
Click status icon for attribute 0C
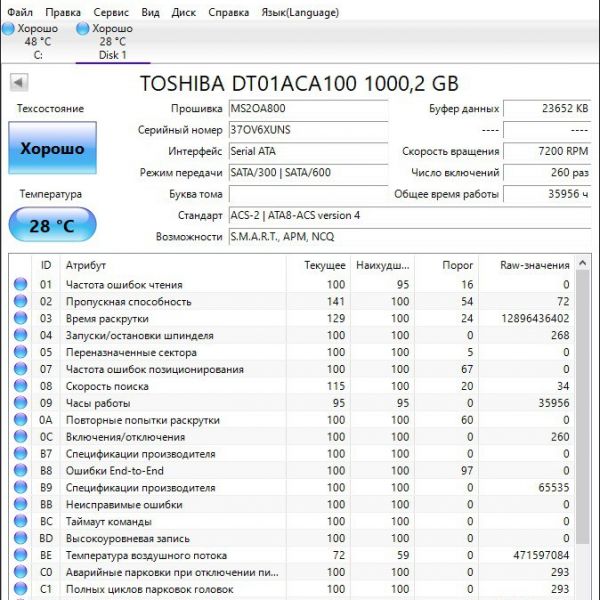20,436
